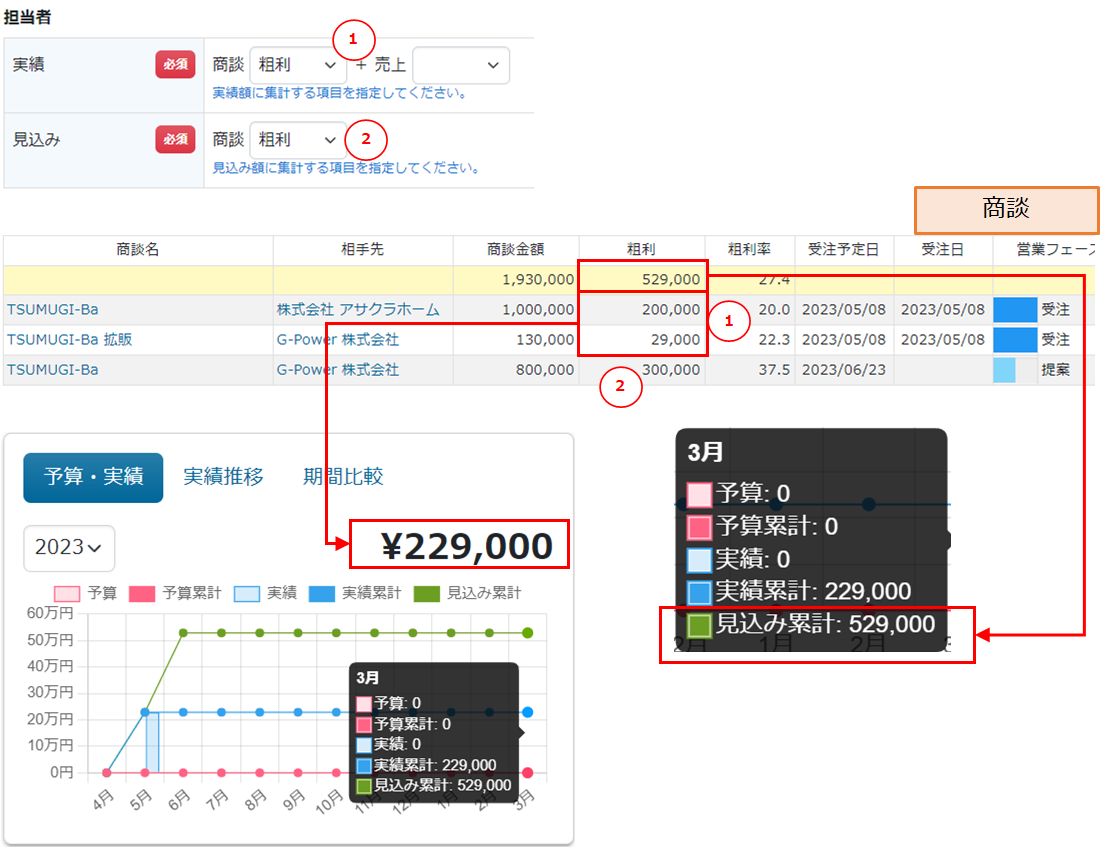This screenshot has height=847, width=1100.
Task: Open the TSUMUGI-Ba 拡販 deal link
Action: click(69, 340)
